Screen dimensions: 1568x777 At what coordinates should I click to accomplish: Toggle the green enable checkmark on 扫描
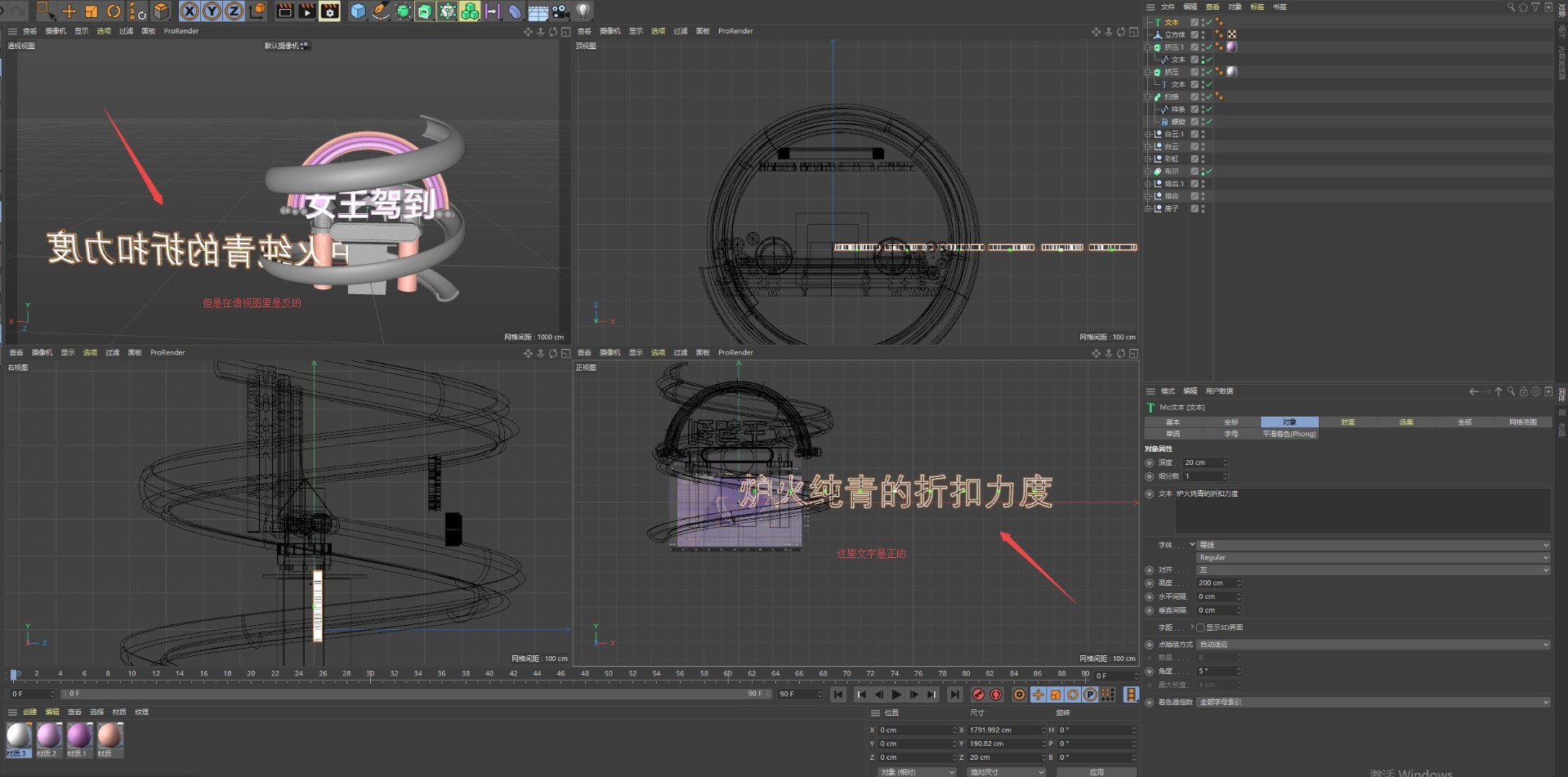(1209, 97)
